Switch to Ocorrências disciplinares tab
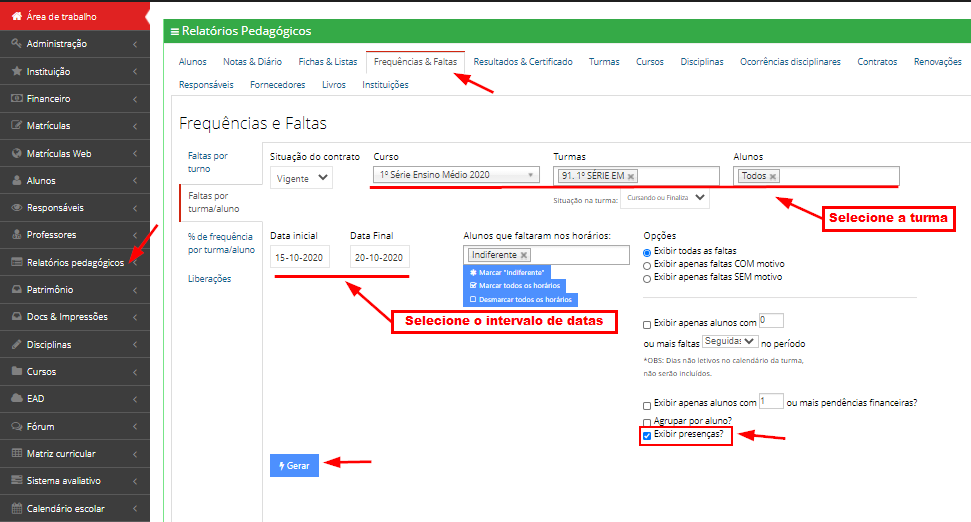 coord(790,62)
